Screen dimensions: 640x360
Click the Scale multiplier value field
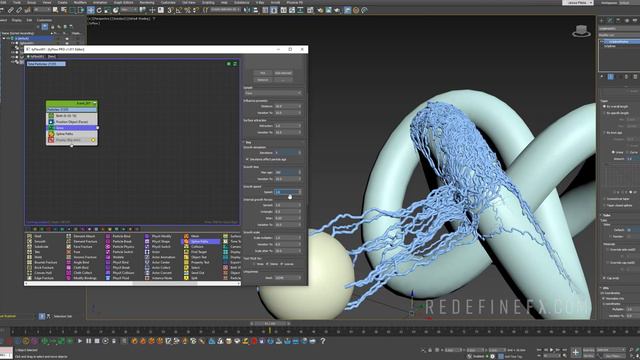coord(287,238)
